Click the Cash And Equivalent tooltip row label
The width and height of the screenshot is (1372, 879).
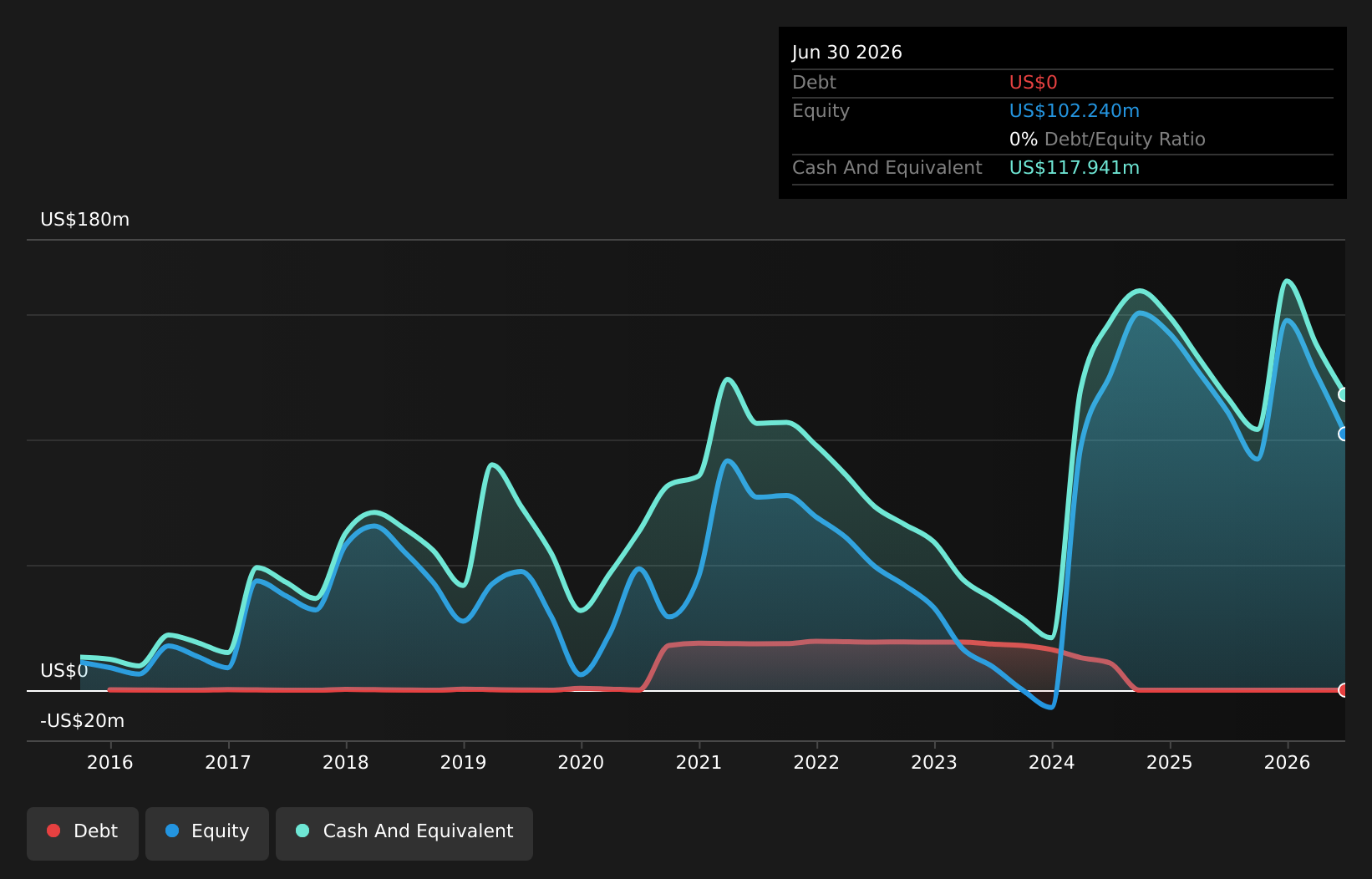point(887,168)
